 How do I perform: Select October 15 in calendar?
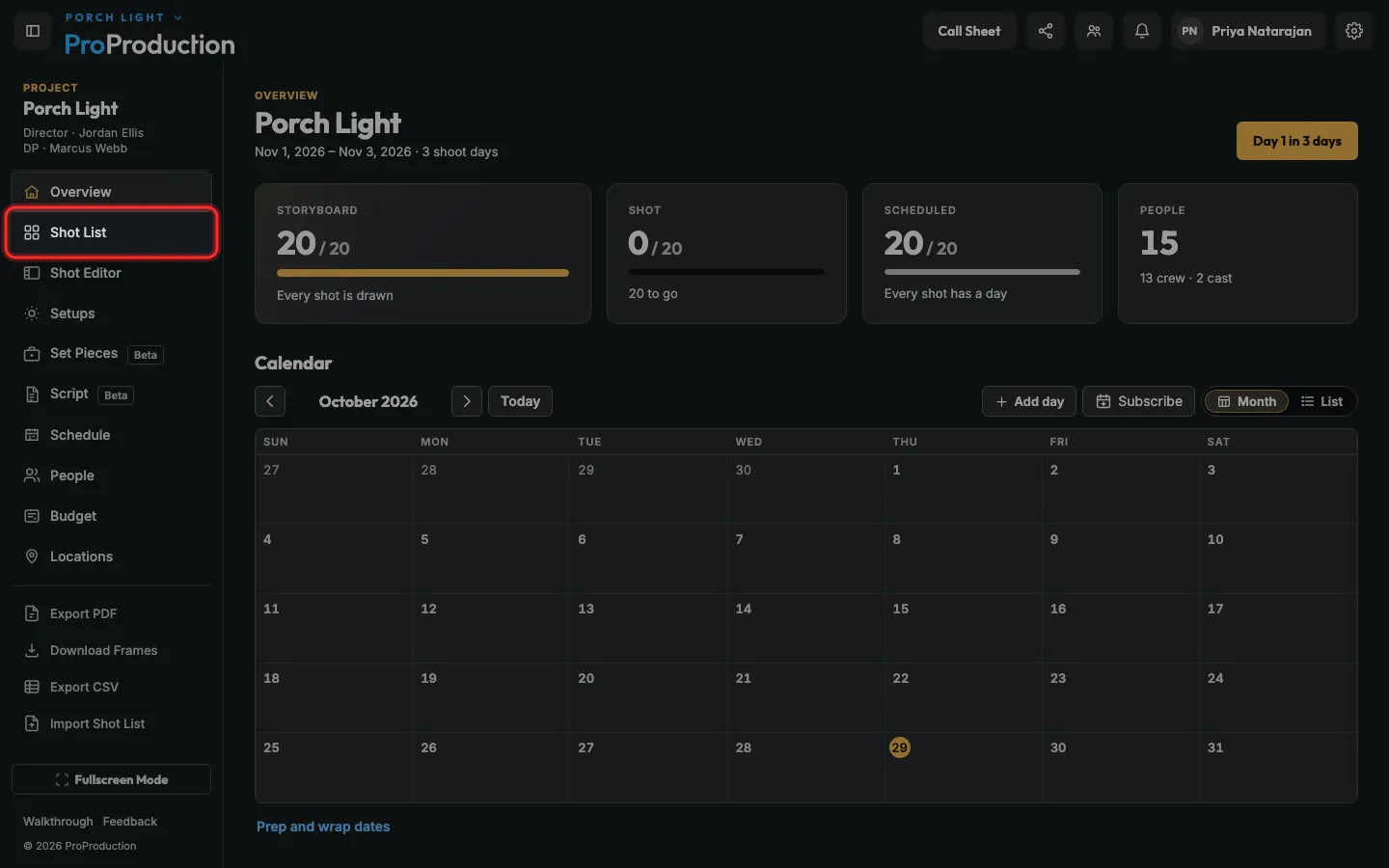tap(963, 628)
